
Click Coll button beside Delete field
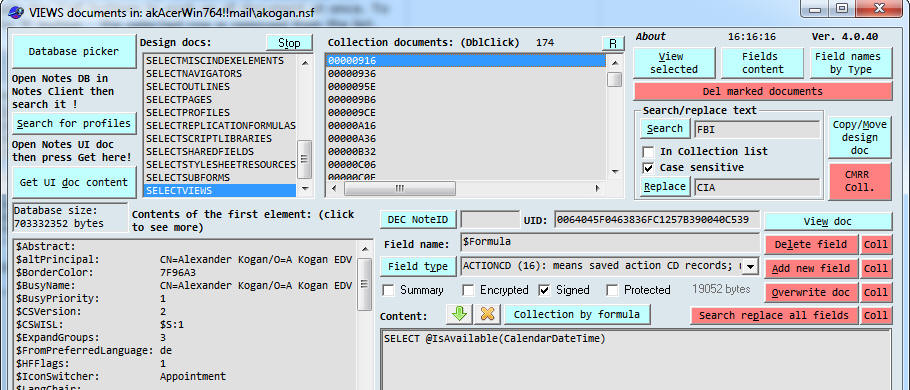876,245
